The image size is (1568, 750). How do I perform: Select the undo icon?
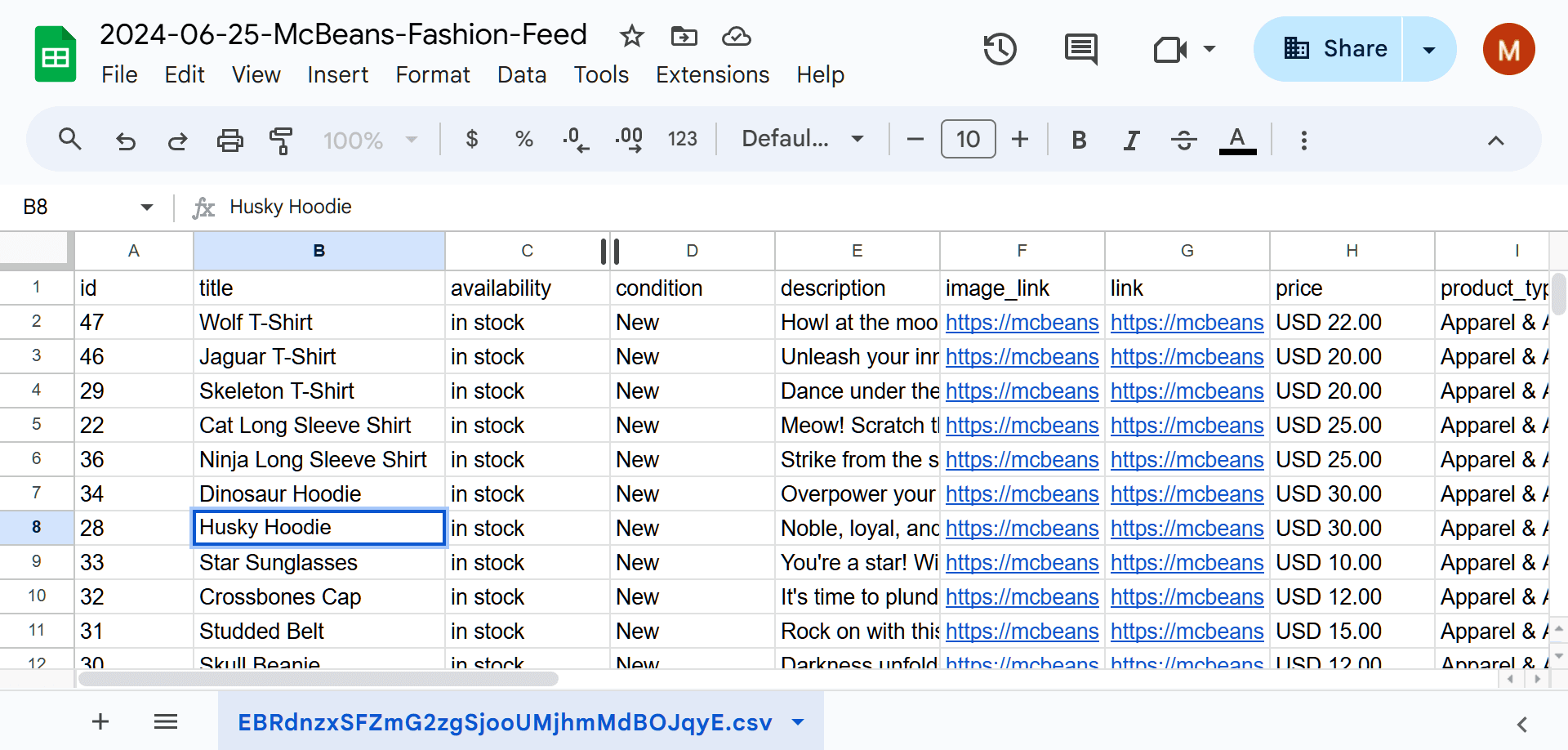coord(125,140)
